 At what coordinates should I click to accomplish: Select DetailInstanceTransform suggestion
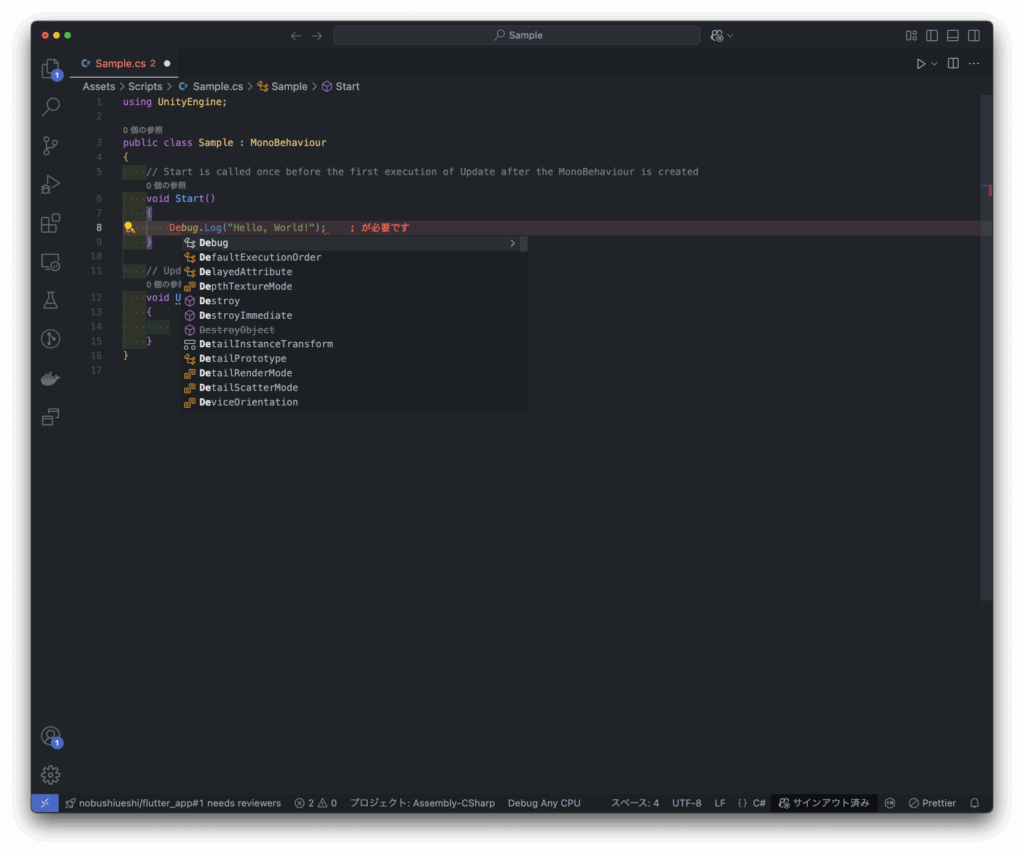pyautogui.click(x=355, y=344)
